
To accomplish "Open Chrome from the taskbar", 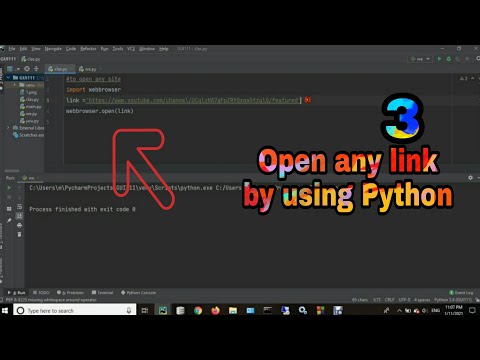I will [x=198, y=311].
